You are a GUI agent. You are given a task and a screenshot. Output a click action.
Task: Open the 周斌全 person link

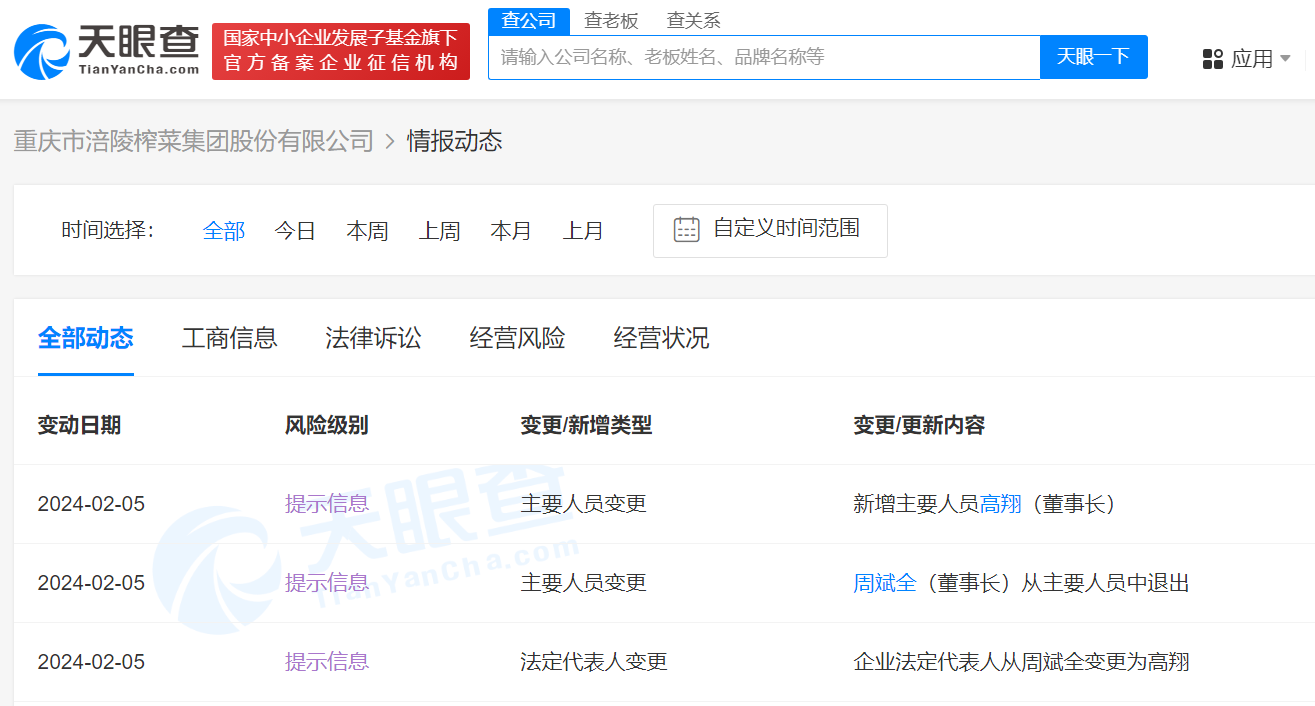[884, 583]
